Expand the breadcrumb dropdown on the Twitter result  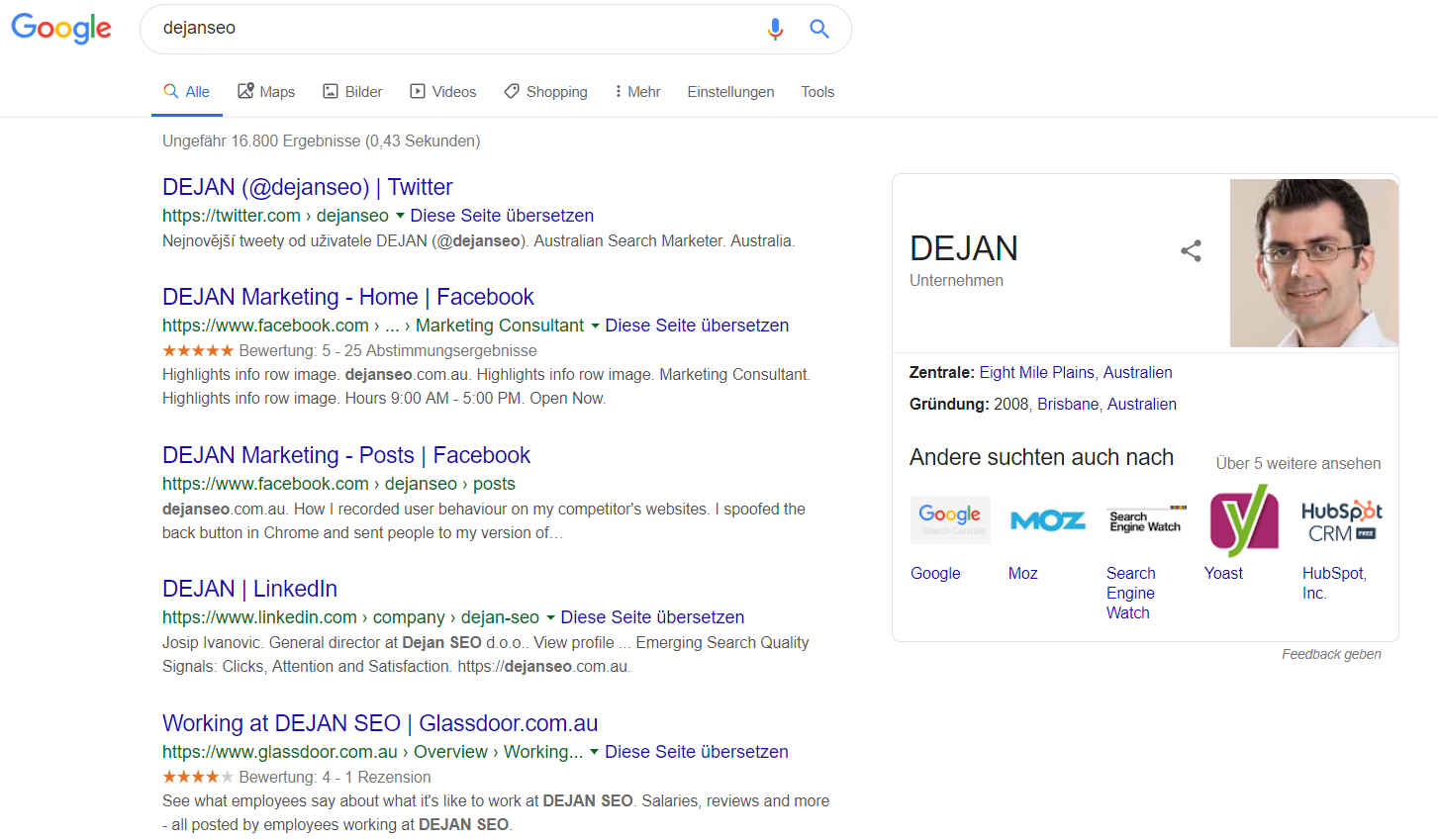click(x=400, y=216)
